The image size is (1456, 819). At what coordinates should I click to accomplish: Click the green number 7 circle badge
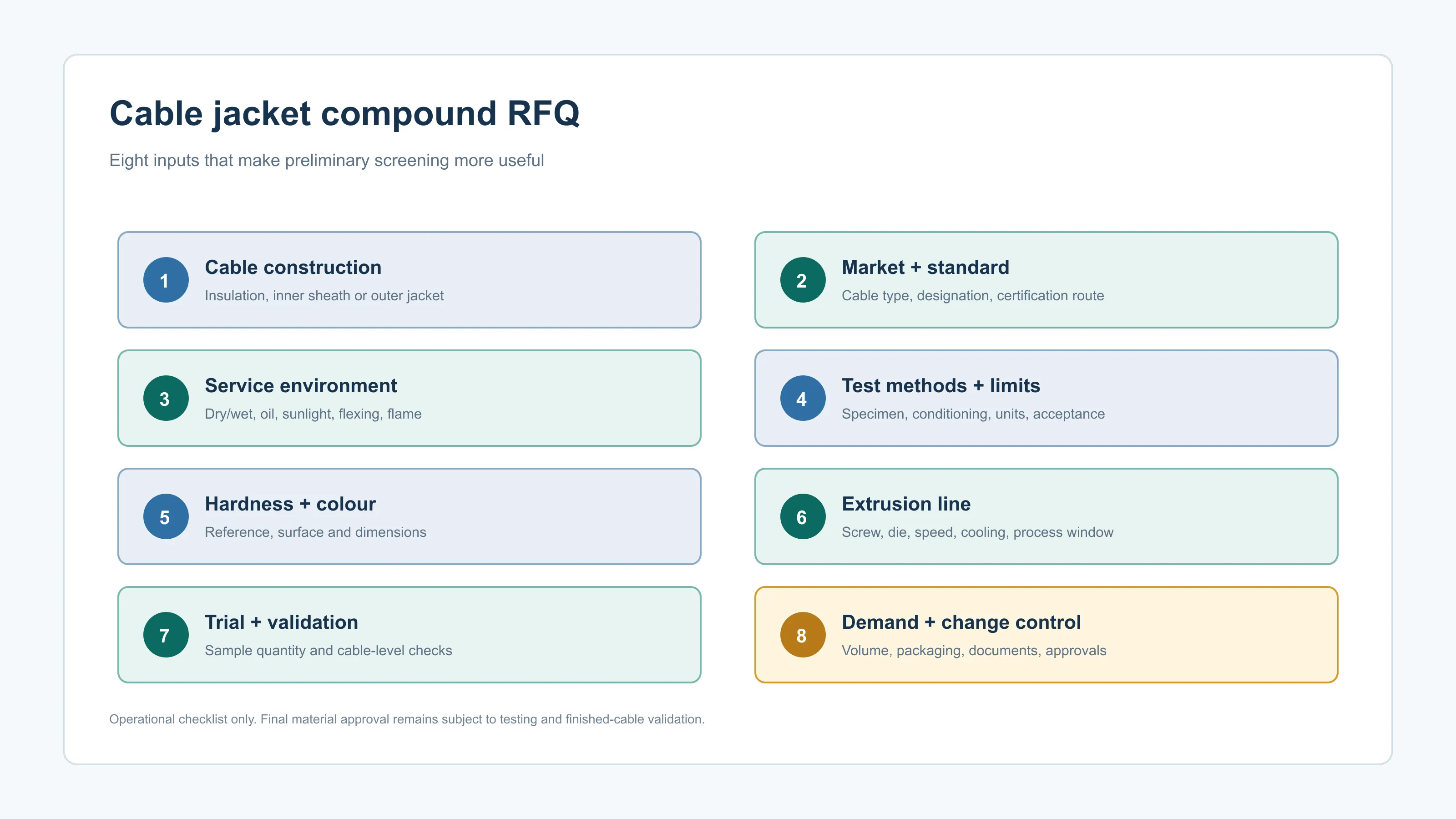(166, 634)
